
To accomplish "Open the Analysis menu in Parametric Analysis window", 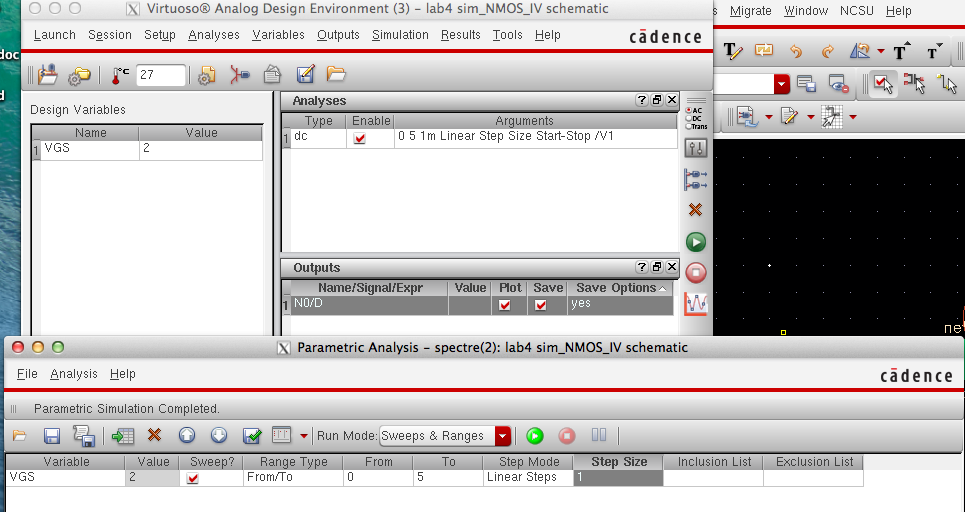I will pyautogui.click(x=74, y=374).
